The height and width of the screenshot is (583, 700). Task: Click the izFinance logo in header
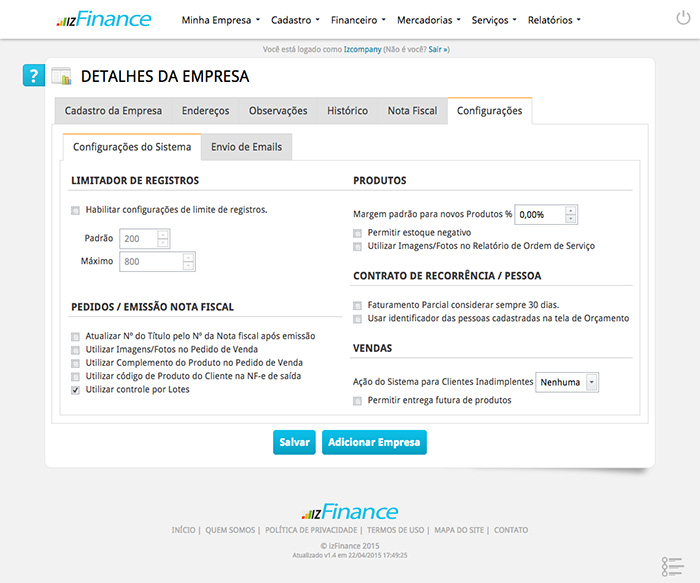pyautogui.click(x=103, y=19)
